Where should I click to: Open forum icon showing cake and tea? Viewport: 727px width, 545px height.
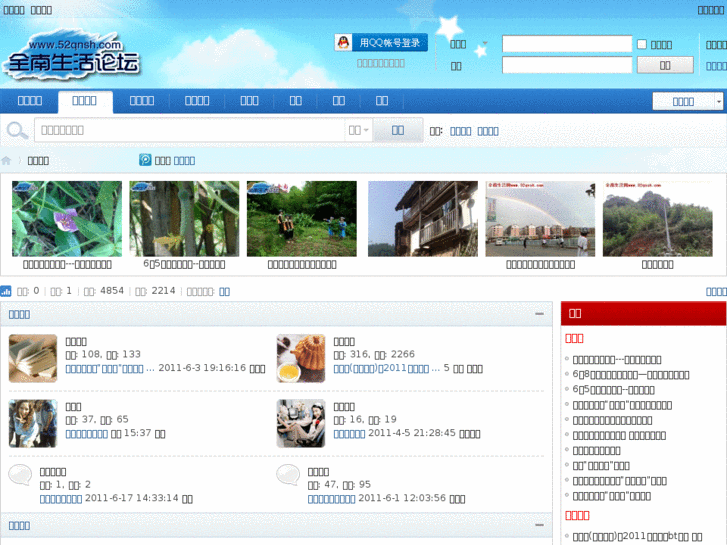point(301,358)
